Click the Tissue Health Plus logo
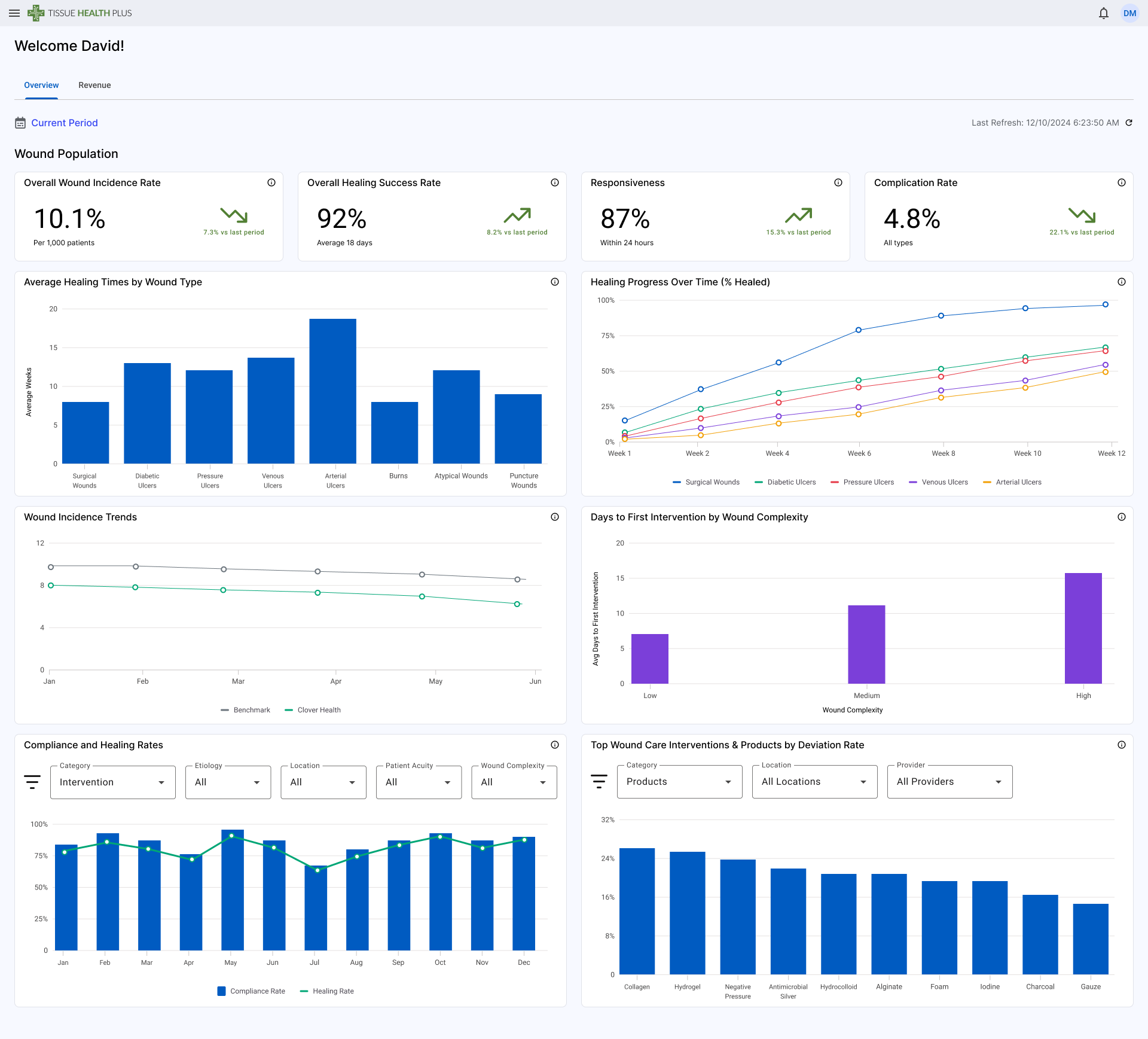The image size is (1148, 1039). pos(79,13)
